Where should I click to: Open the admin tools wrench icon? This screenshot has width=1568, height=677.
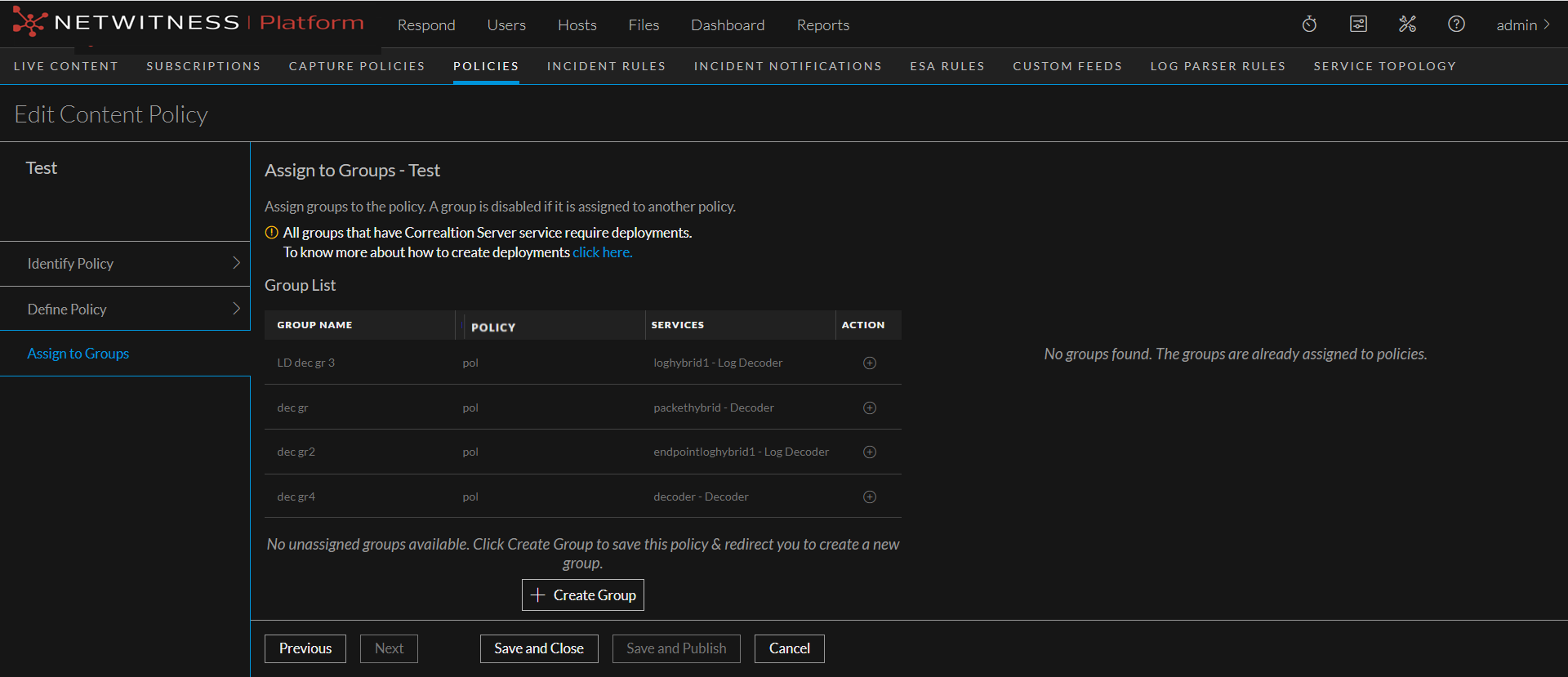[1407, 24]
